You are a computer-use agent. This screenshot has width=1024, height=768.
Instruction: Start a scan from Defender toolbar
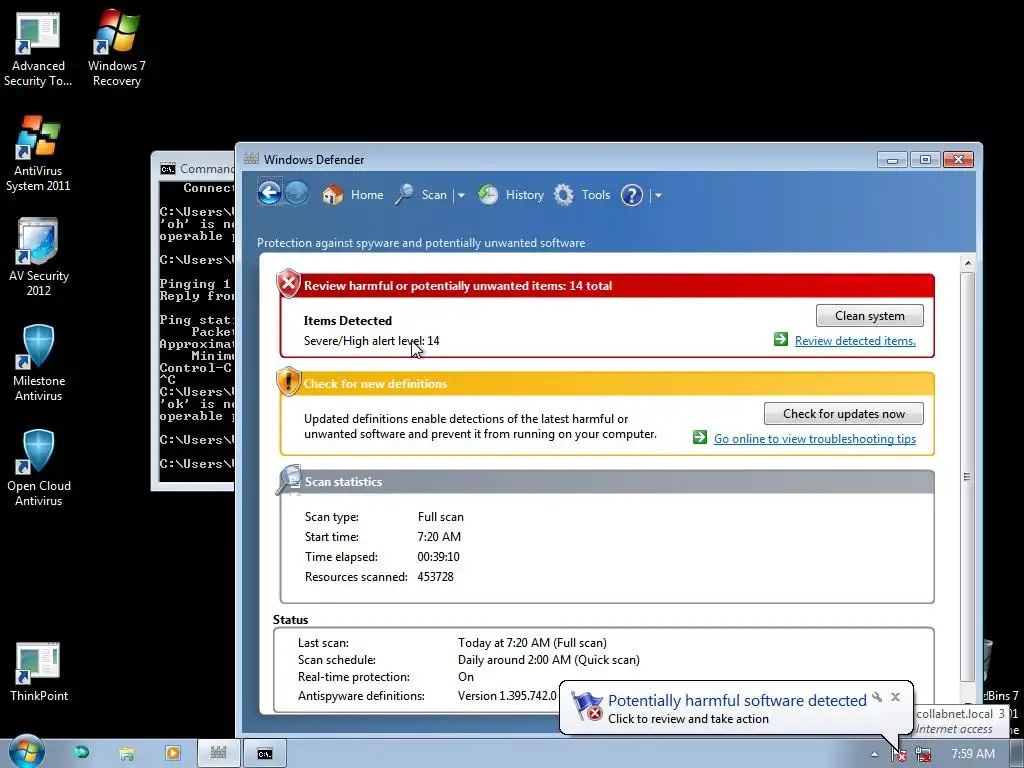421,195
